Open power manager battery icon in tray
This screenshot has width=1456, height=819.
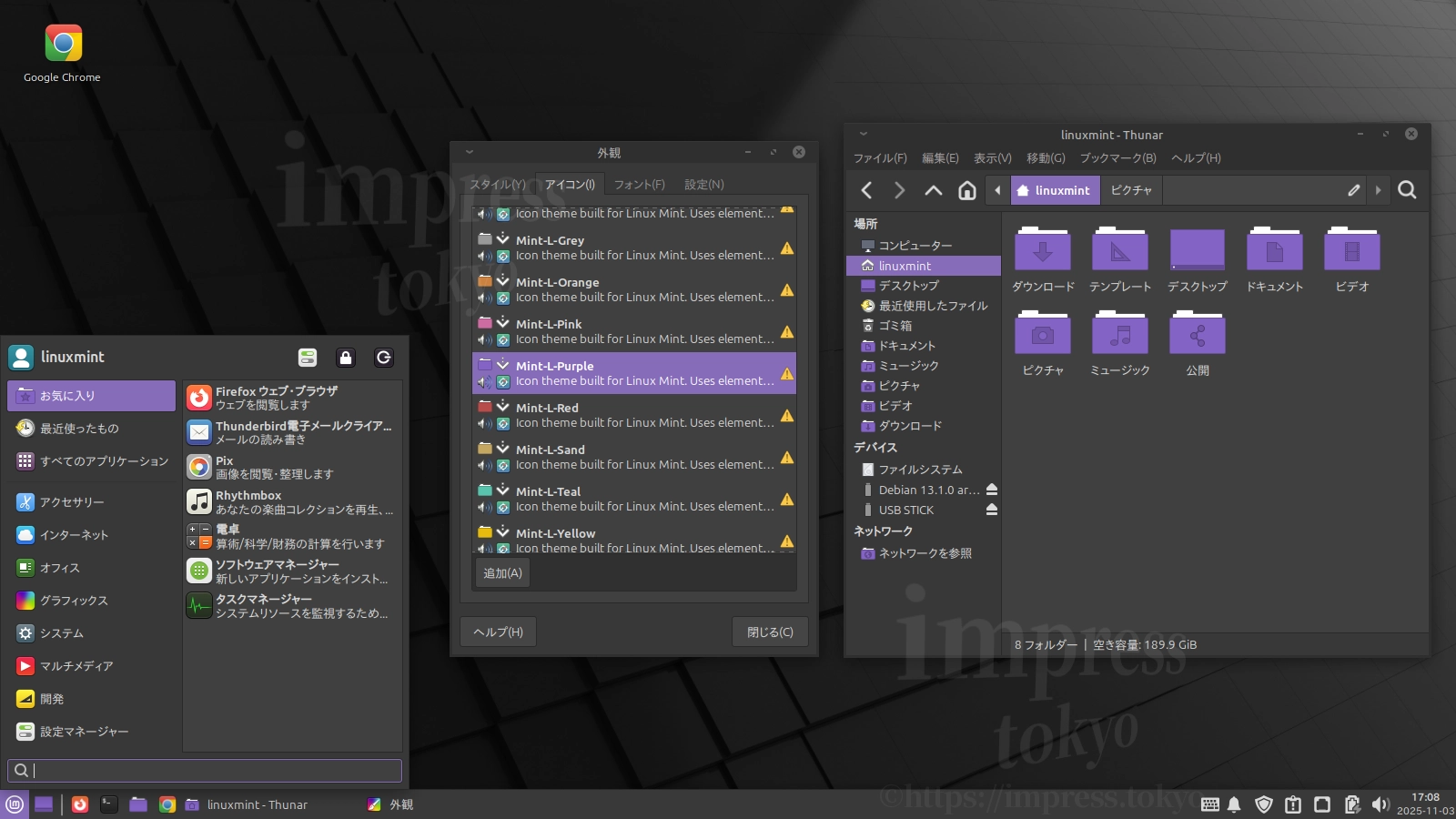click(x=1352, y=804)
